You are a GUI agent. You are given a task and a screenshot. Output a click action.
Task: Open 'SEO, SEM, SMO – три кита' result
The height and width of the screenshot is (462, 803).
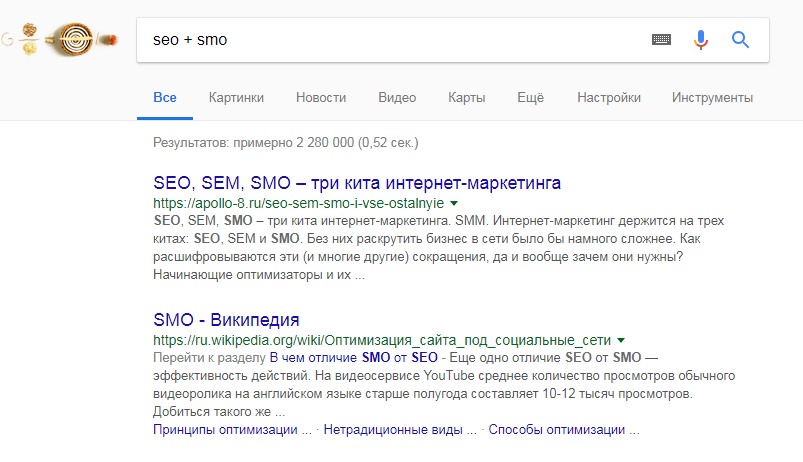[357, 183]
